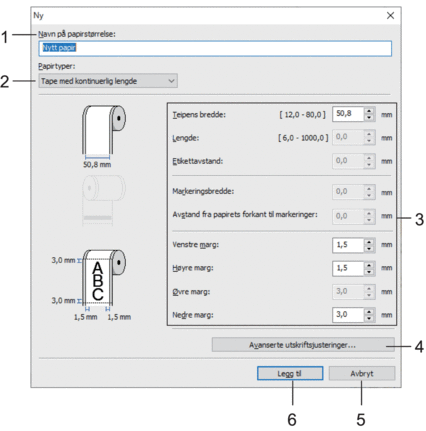This screenshot has height=431, width=426.
Task: Click the Navn på papirstørrelse text field
Action: pyautogui.click(x=215, y=48)
